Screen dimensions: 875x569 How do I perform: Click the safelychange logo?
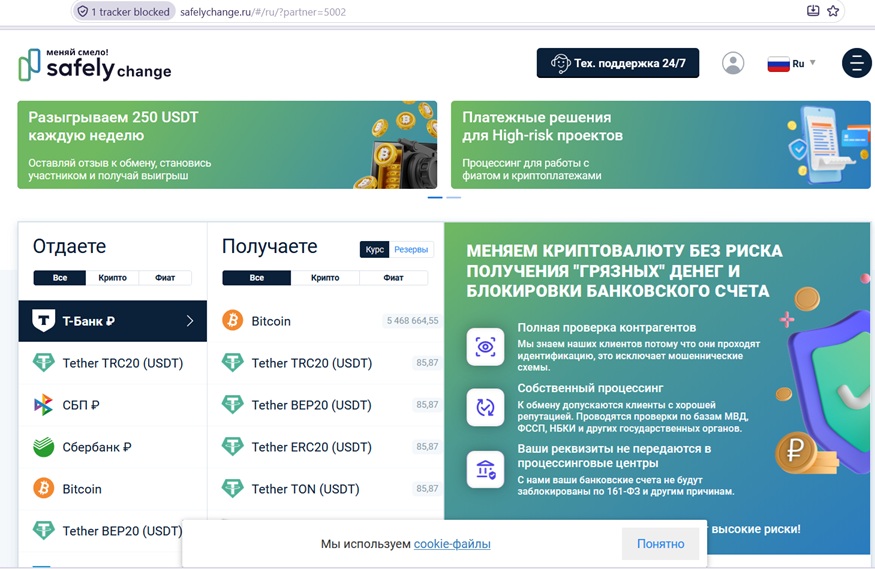coord(95,65)
